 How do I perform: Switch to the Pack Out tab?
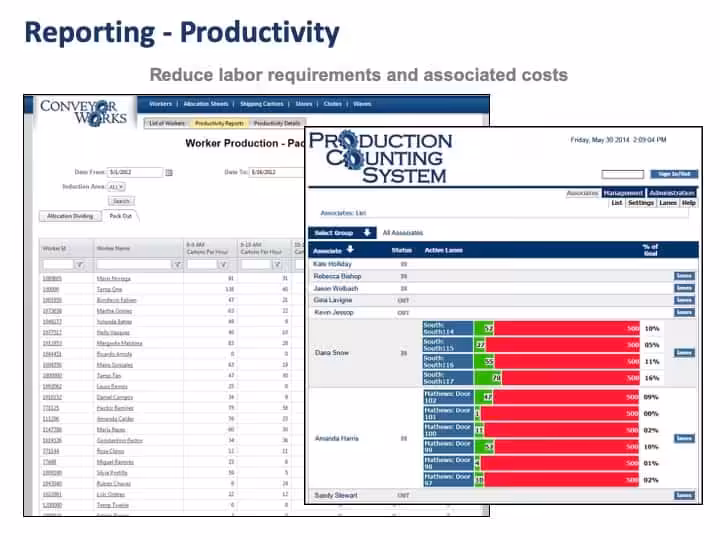pyautogui.click(x=120, y=216)
